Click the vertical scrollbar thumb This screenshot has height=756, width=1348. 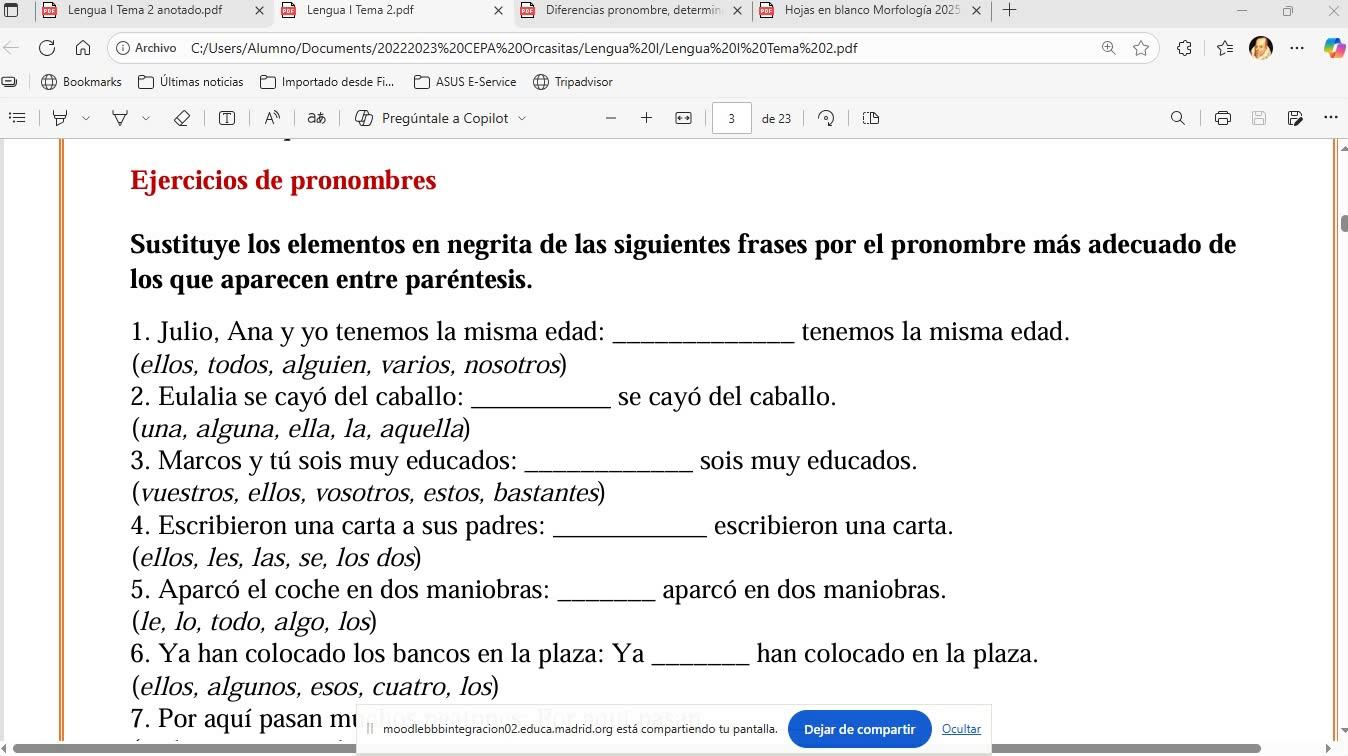(x=1343, y=223)
